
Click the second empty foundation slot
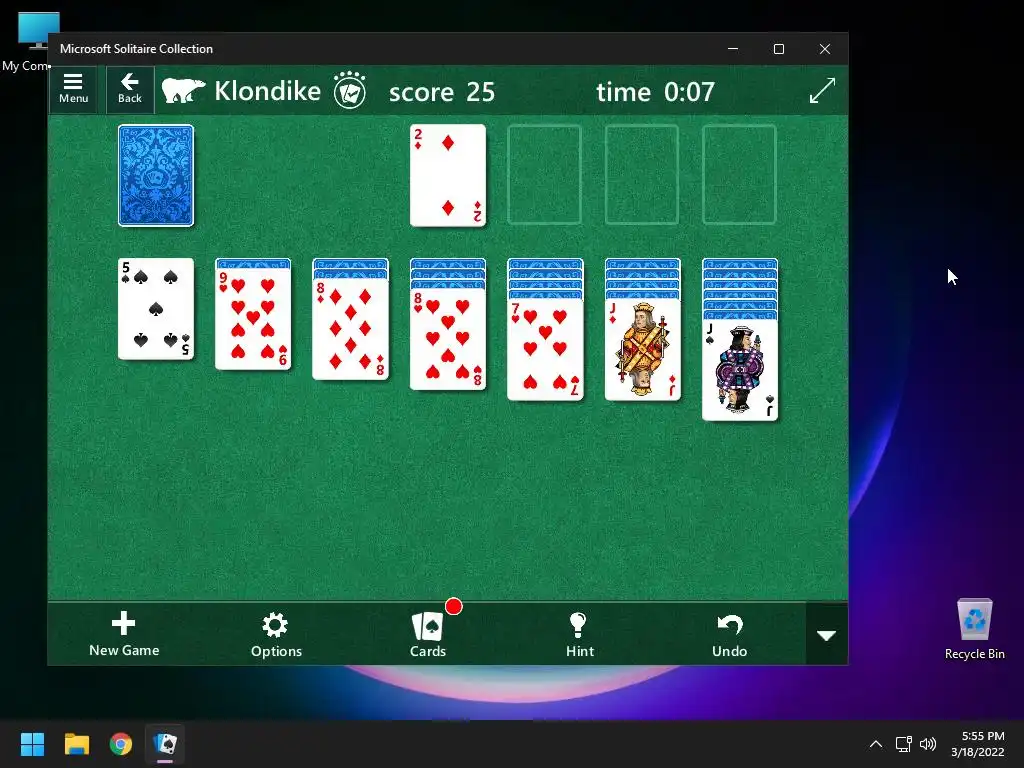point(545,175)
